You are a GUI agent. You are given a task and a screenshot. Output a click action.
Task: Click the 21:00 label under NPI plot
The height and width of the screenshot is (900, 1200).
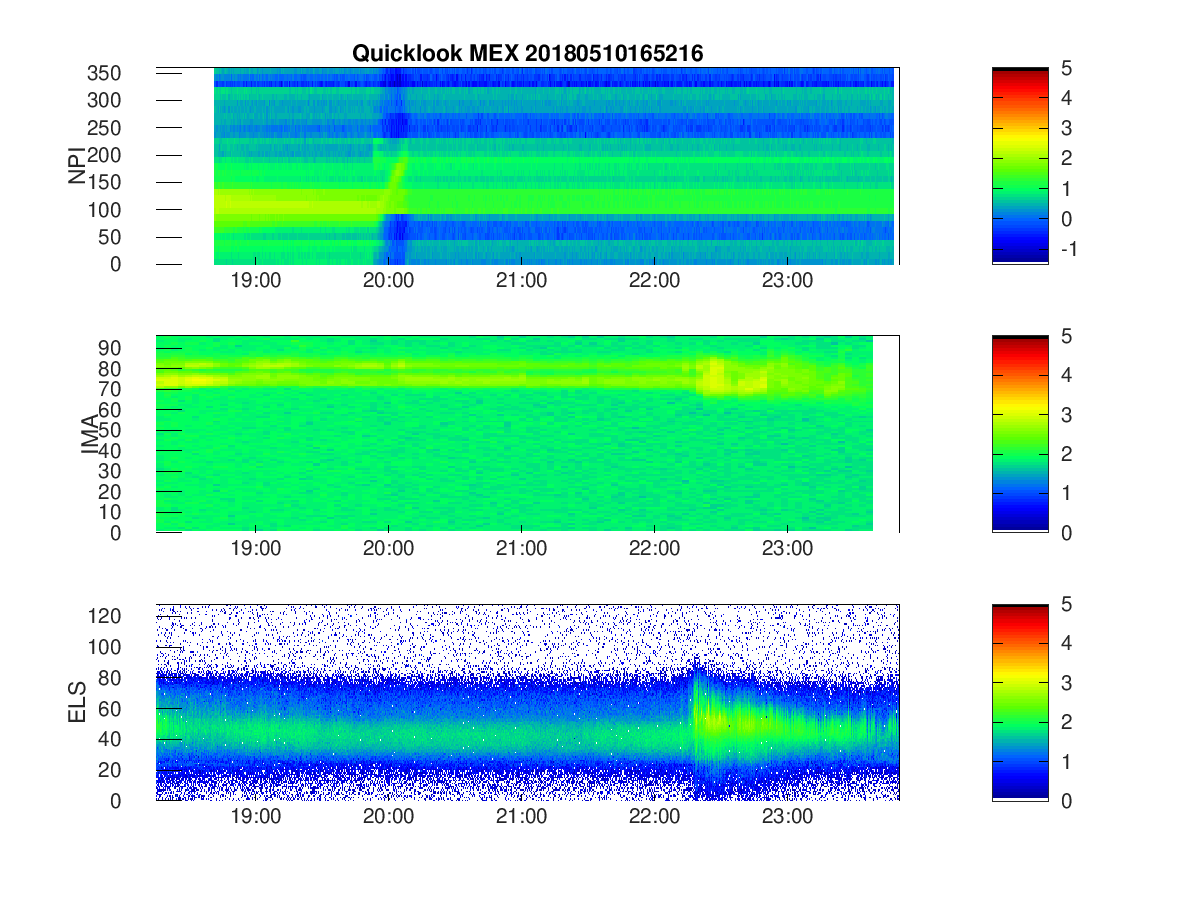coord(521,281)
